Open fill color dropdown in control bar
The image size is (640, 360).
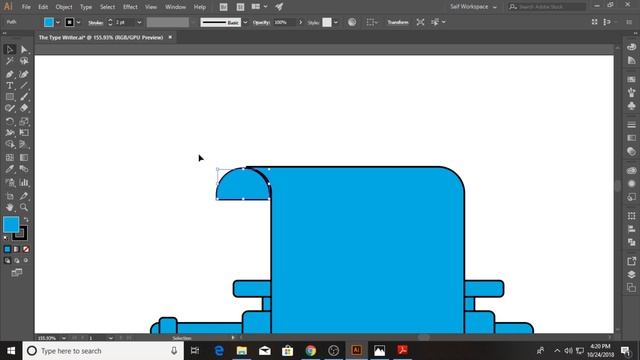(58, 22)
